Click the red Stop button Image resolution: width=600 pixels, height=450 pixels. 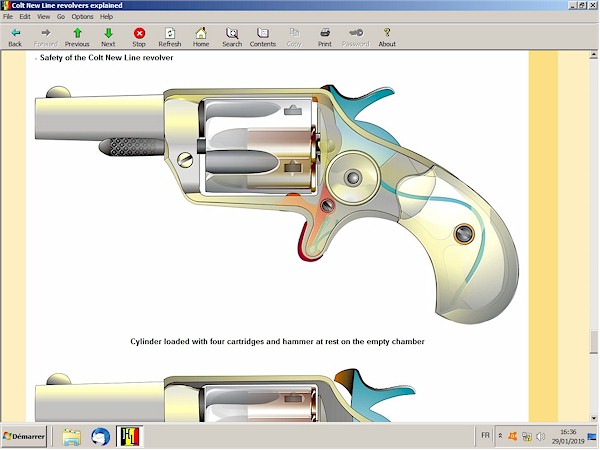(139, 37)
